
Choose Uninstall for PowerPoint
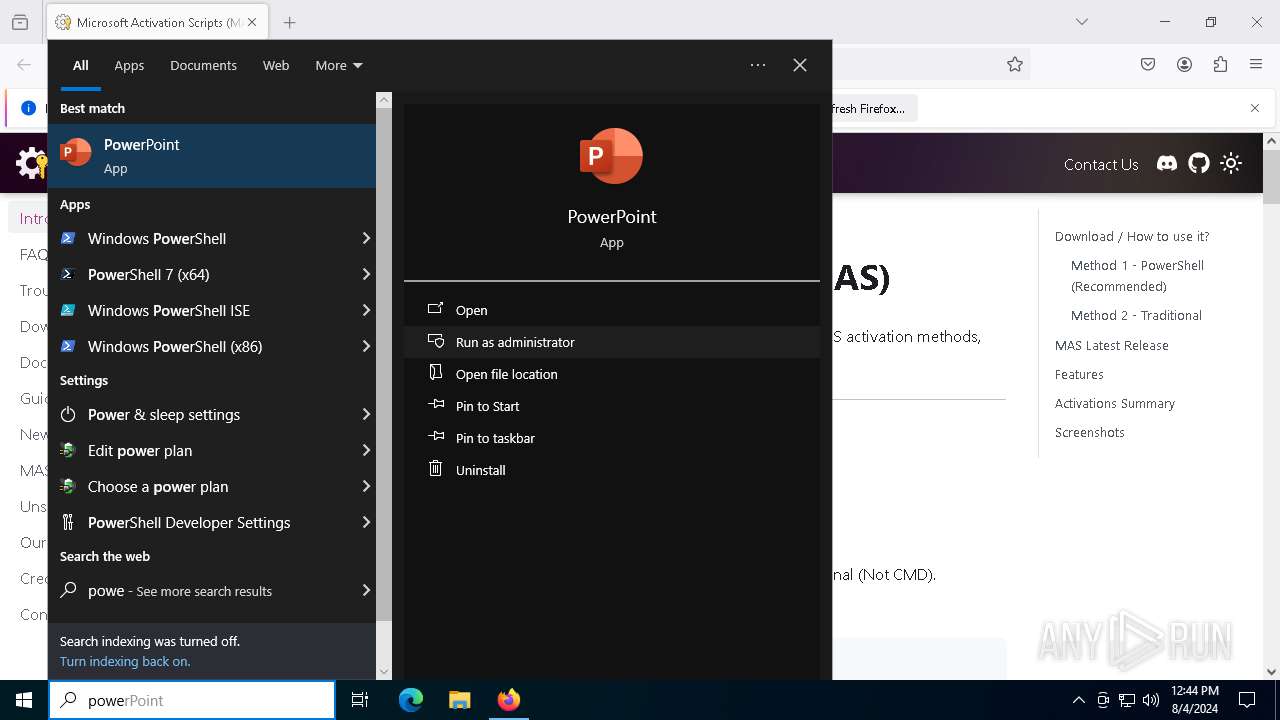611,470
